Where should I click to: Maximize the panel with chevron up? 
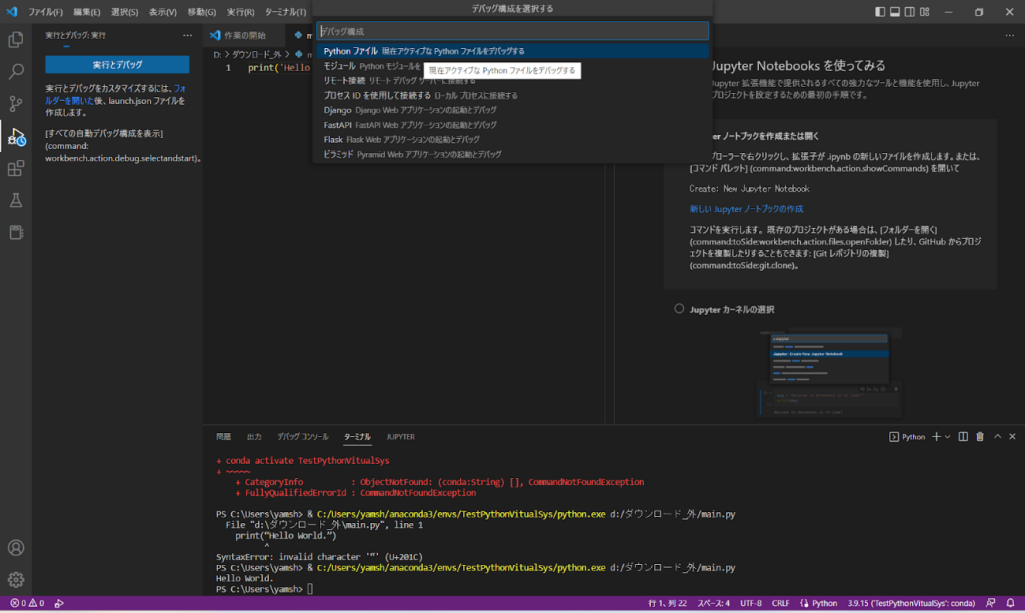tap(998, 437)
